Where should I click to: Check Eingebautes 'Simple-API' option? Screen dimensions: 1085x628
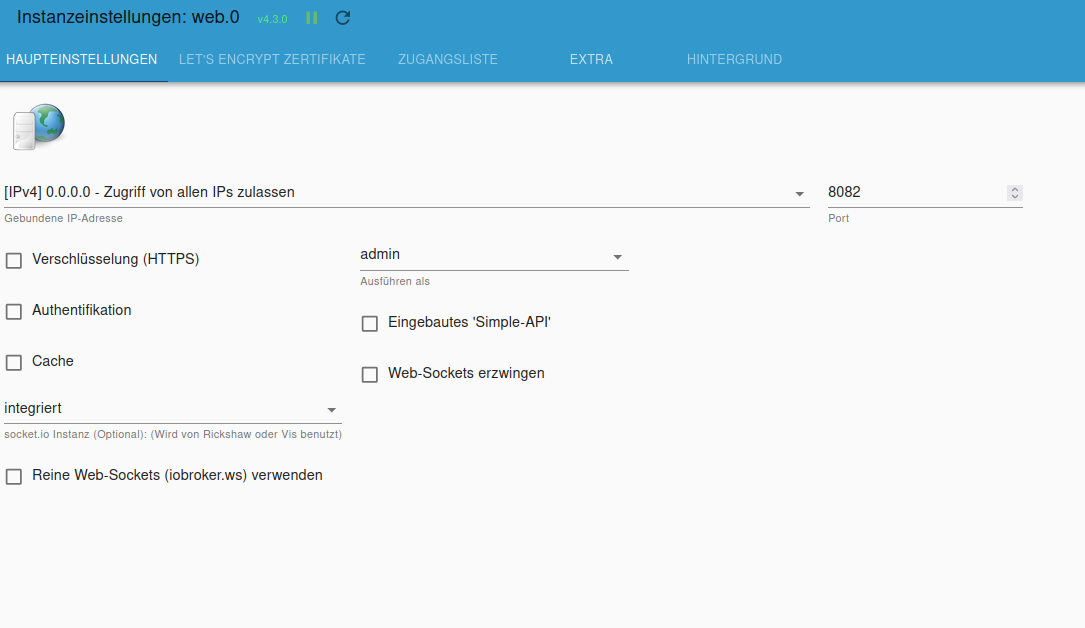(370, 324)
